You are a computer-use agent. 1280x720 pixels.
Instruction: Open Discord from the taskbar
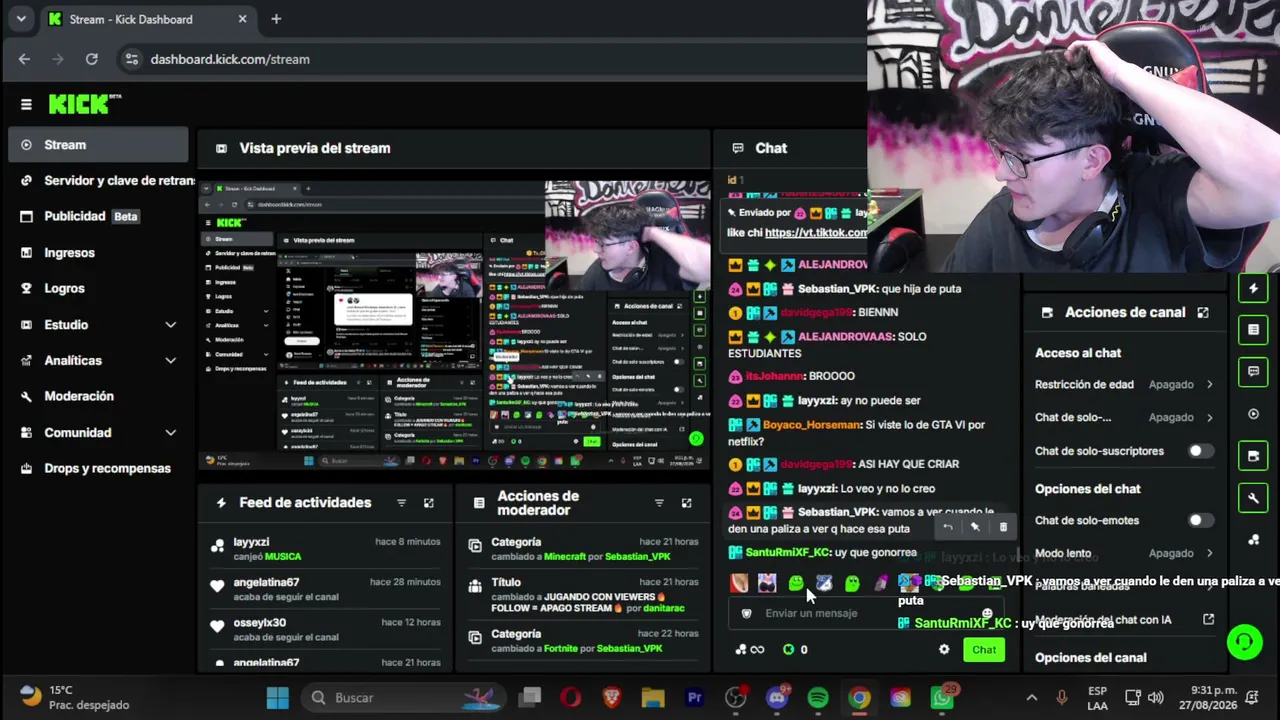[x=777, y=698]
